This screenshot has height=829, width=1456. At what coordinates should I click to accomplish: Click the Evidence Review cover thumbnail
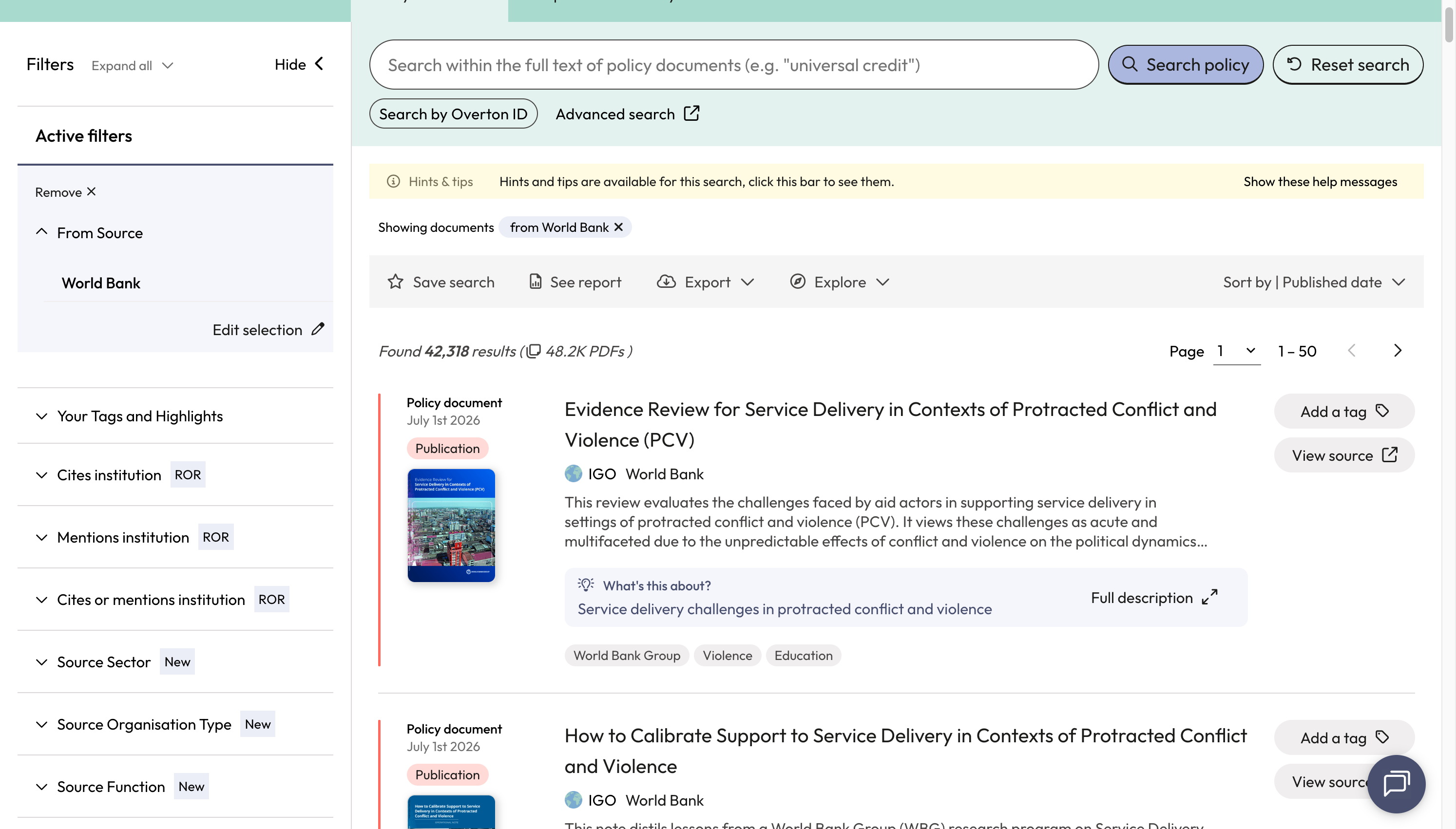coord(451,526)
